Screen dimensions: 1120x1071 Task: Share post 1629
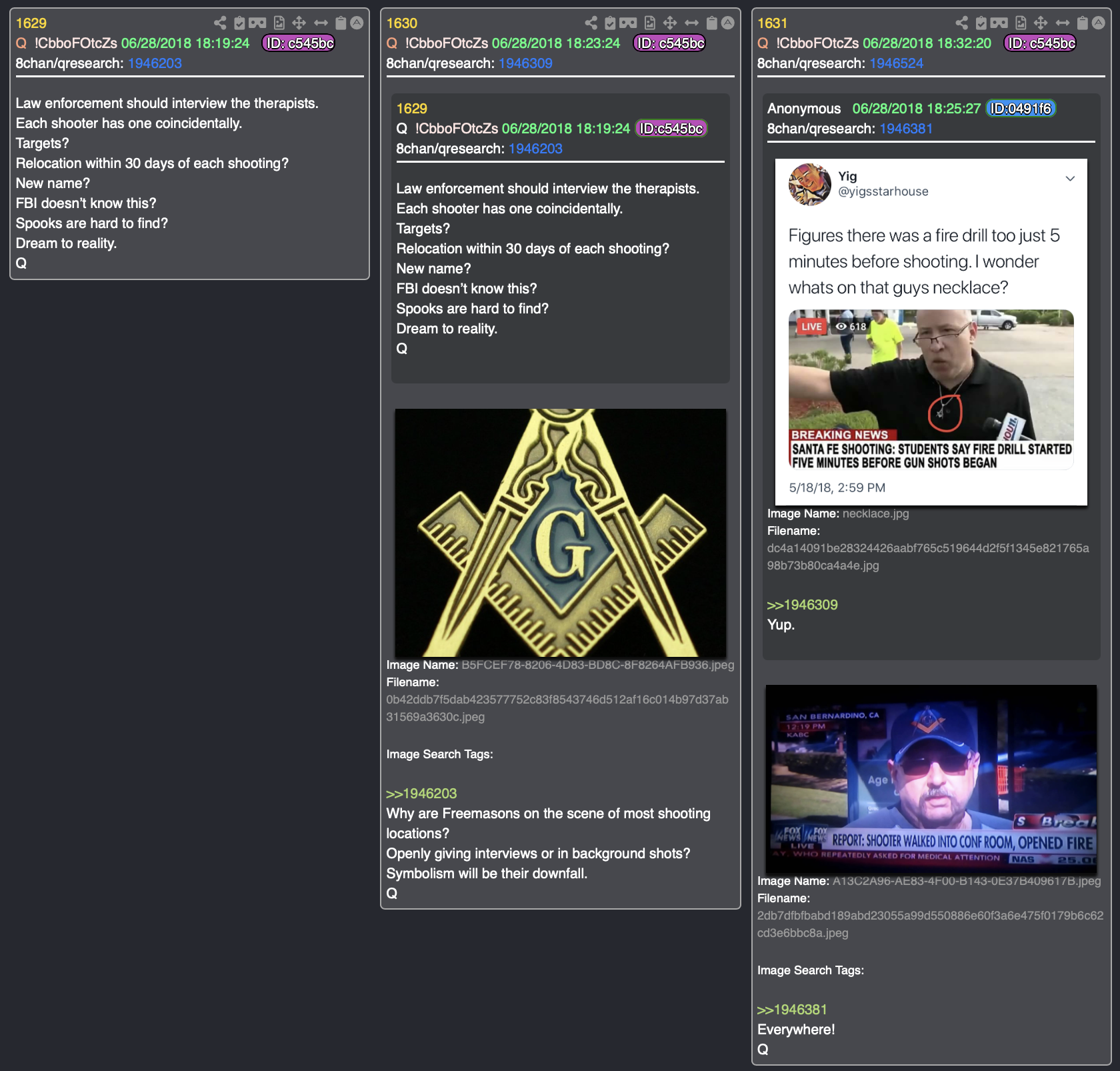click(x=220, y=23)
